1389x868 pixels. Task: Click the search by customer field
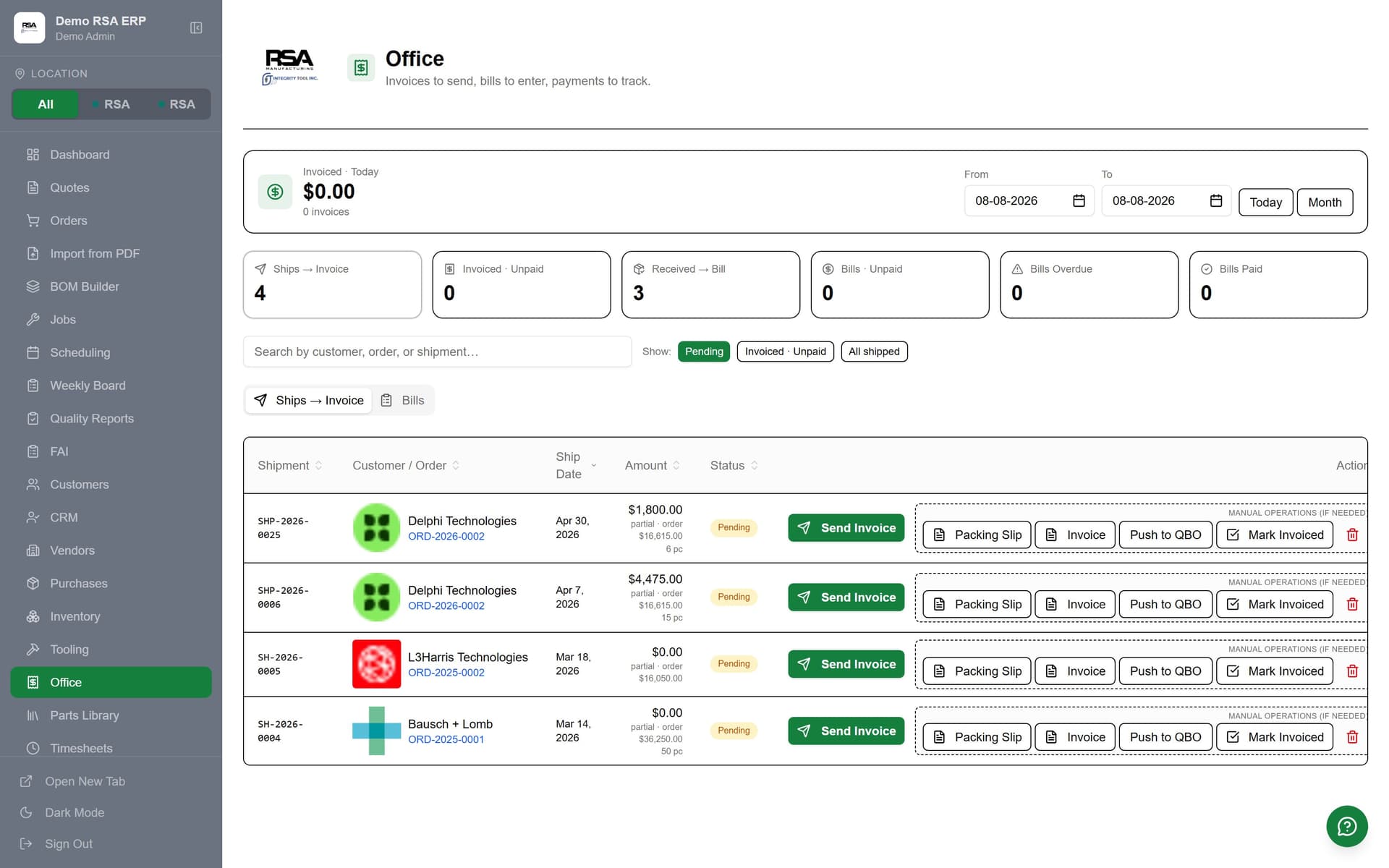click(437, 352)
